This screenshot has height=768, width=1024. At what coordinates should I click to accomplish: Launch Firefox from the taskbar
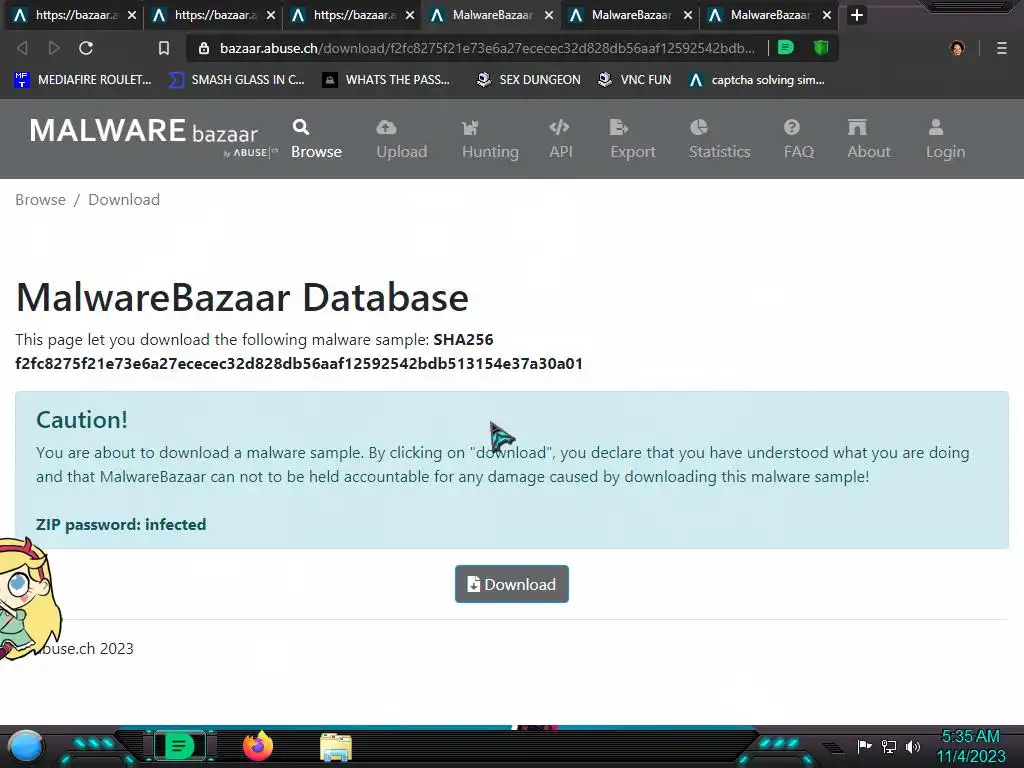[x=258, y=746]
